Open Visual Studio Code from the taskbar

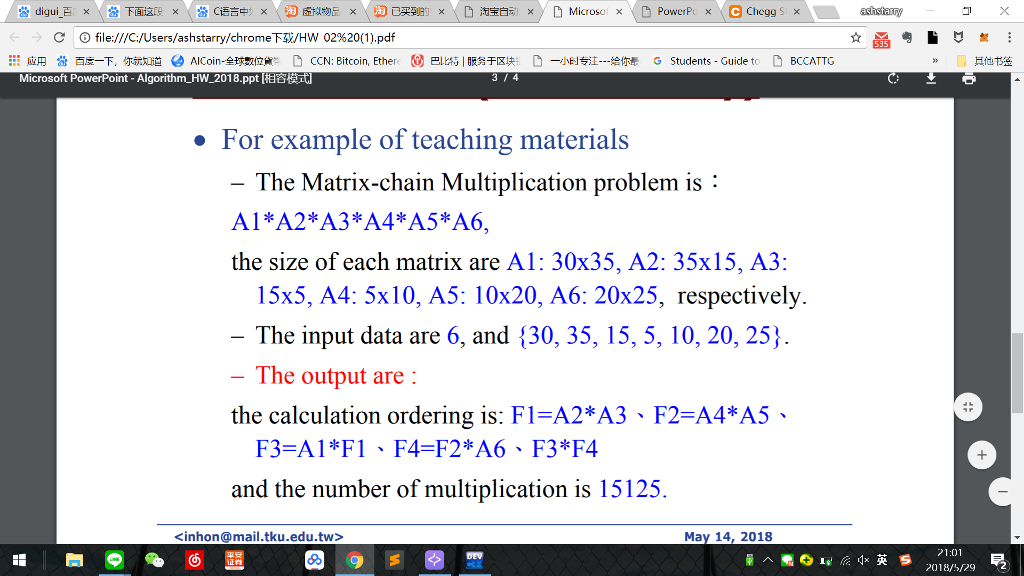tap(433, 561)
